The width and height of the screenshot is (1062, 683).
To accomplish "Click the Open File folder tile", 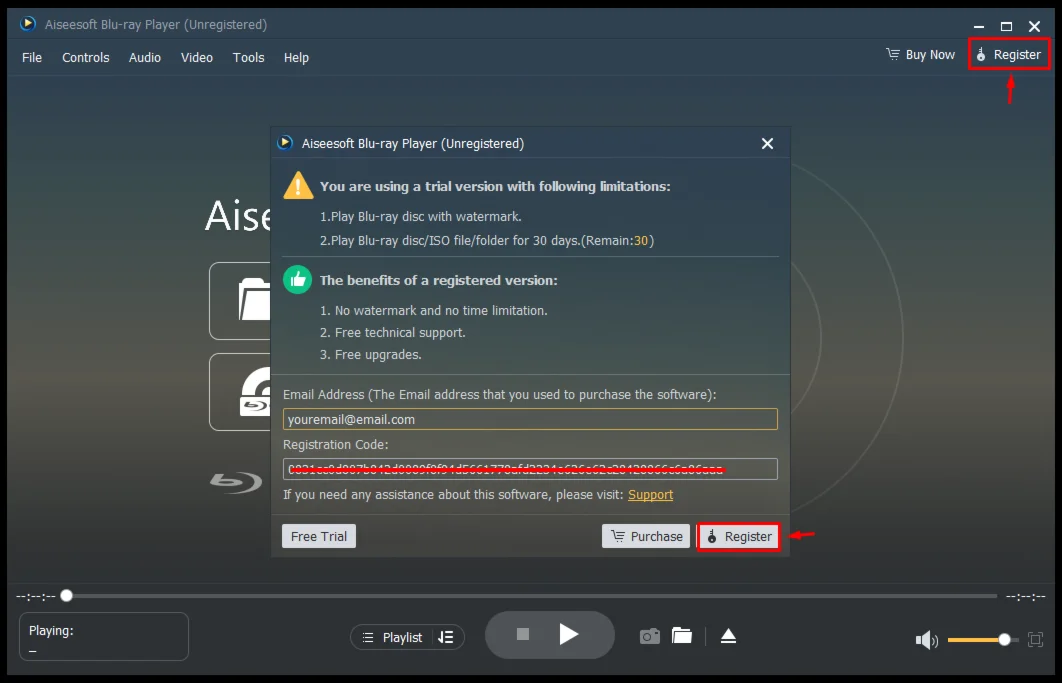I will 240,301.
